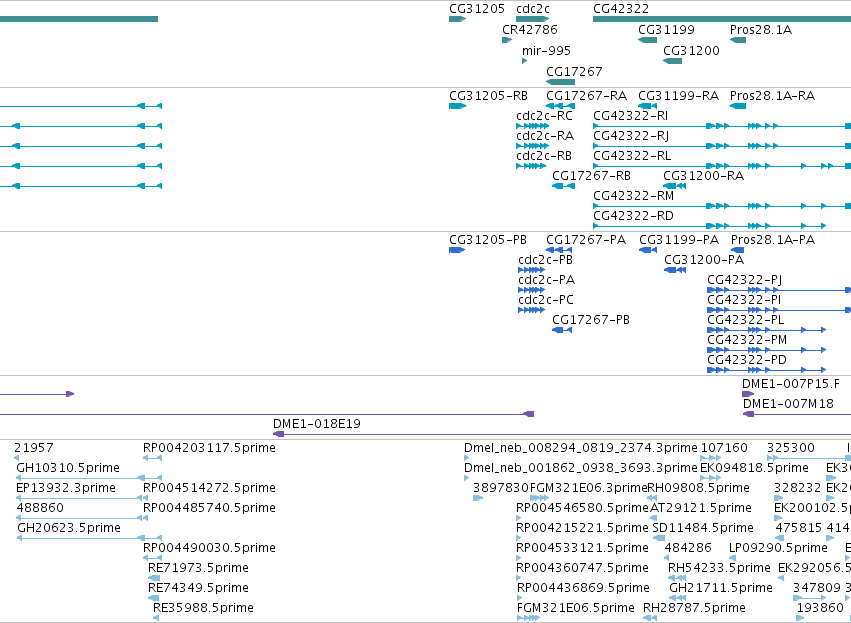Select the CG31205 gene feature

click(x=457, y=19)
